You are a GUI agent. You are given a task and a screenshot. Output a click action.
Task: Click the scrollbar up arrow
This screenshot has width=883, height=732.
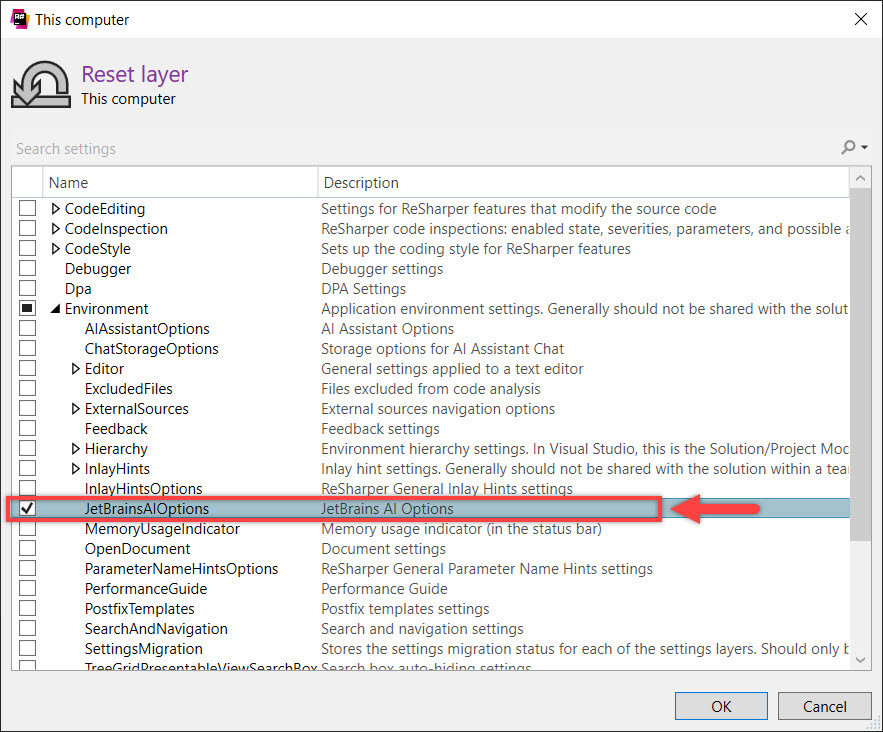coord(860,178)
